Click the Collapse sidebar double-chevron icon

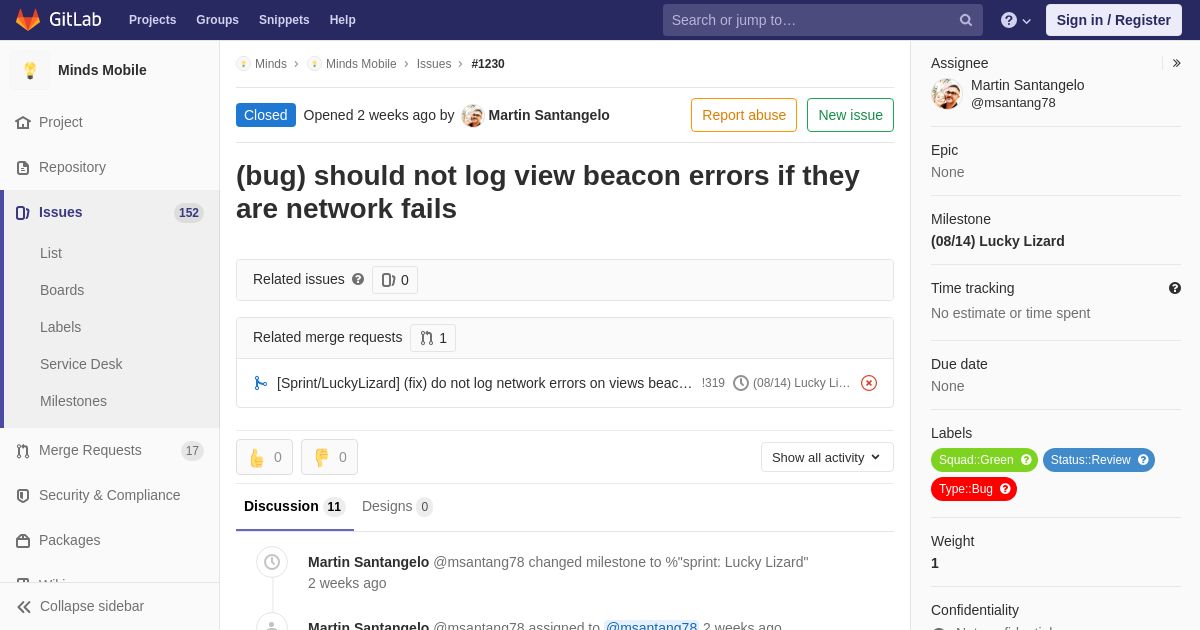[24, 607]
